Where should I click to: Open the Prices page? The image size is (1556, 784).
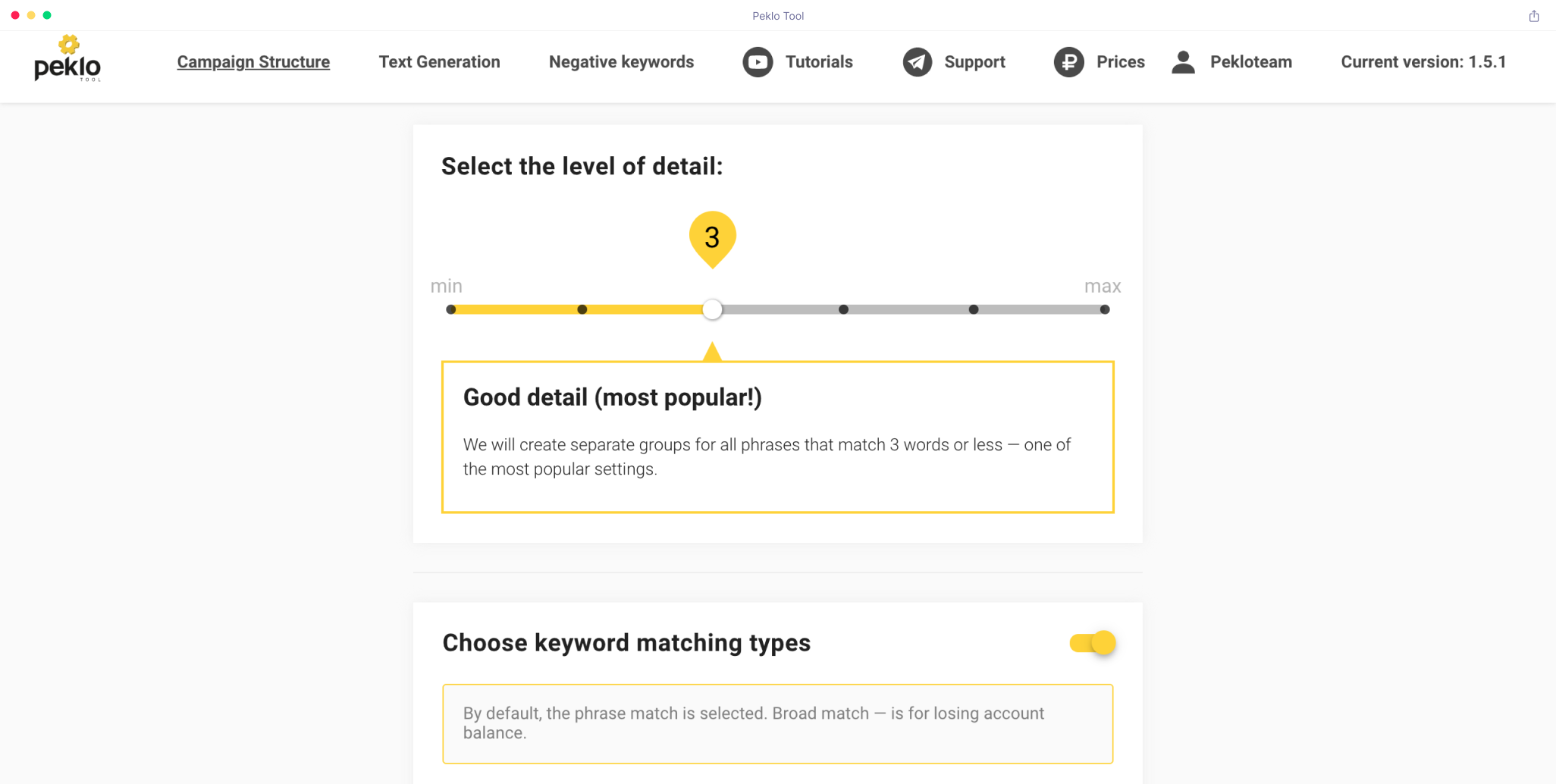(1121, 62)
